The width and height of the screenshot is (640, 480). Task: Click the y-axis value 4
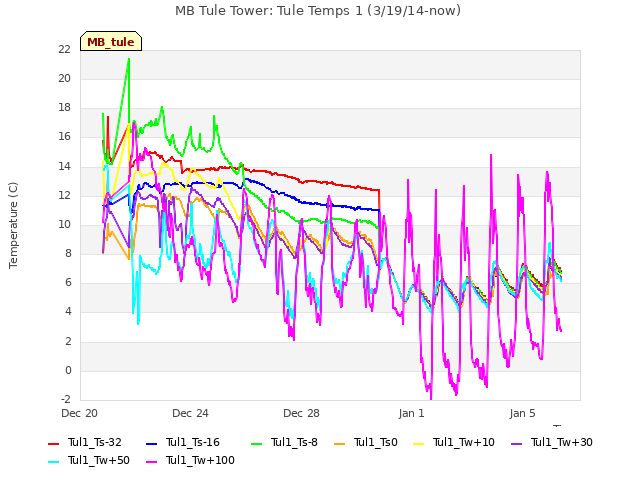tap(68, 311)
